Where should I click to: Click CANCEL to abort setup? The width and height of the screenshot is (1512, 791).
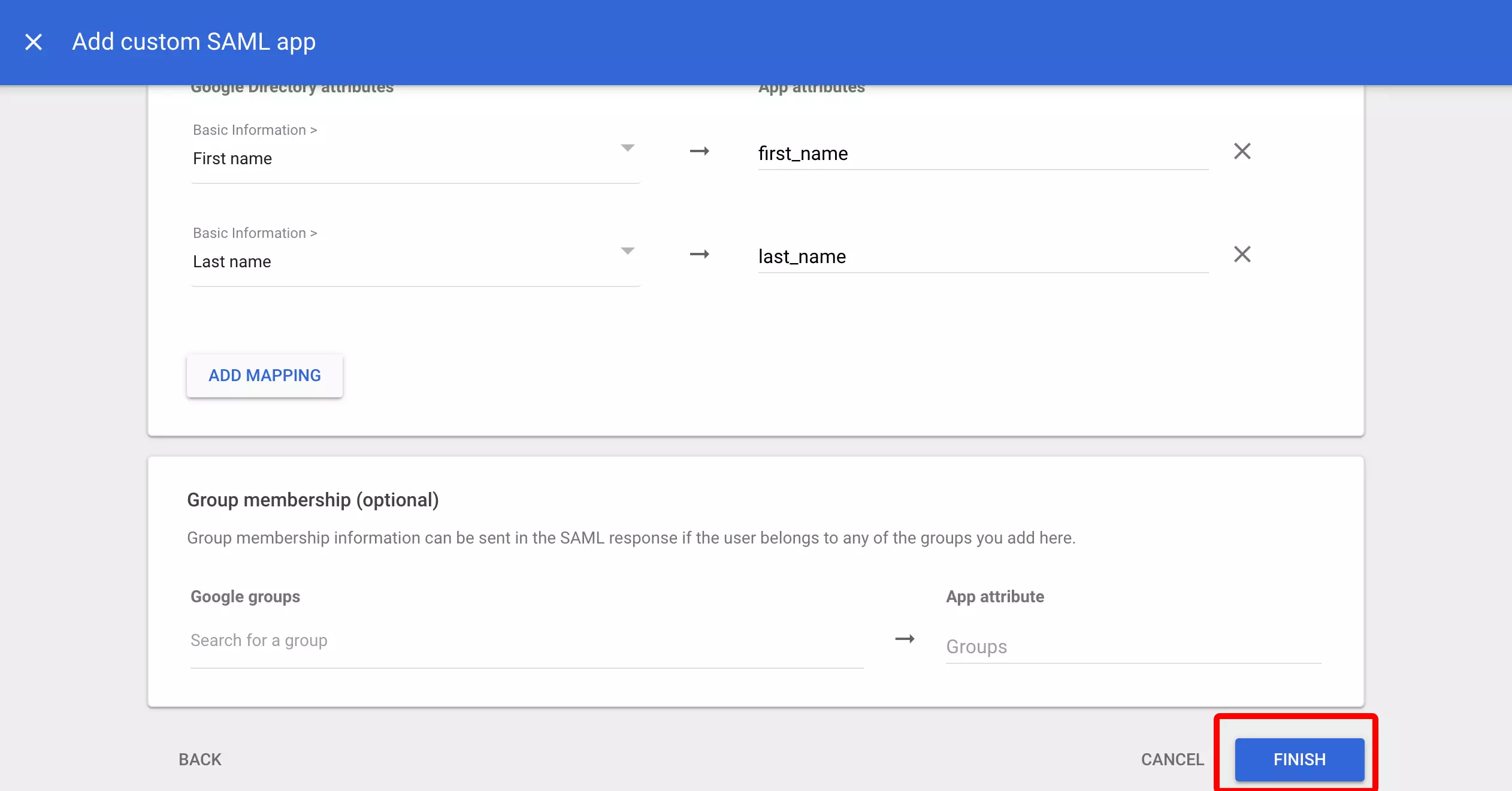pyautogui.click(x=1172, y=759)
